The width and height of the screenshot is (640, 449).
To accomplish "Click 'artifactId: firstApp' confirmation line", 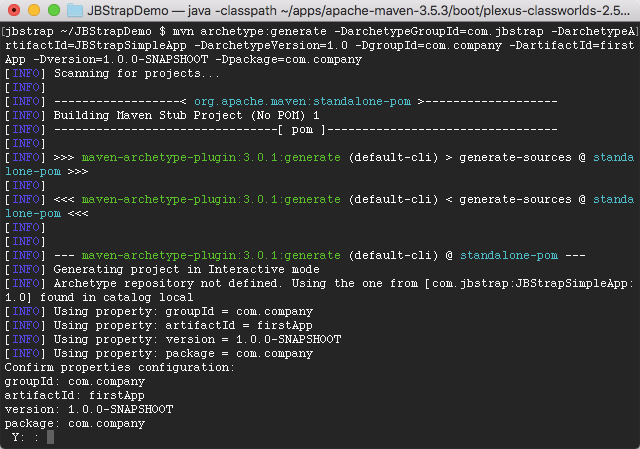I will (x=75, y=396).
